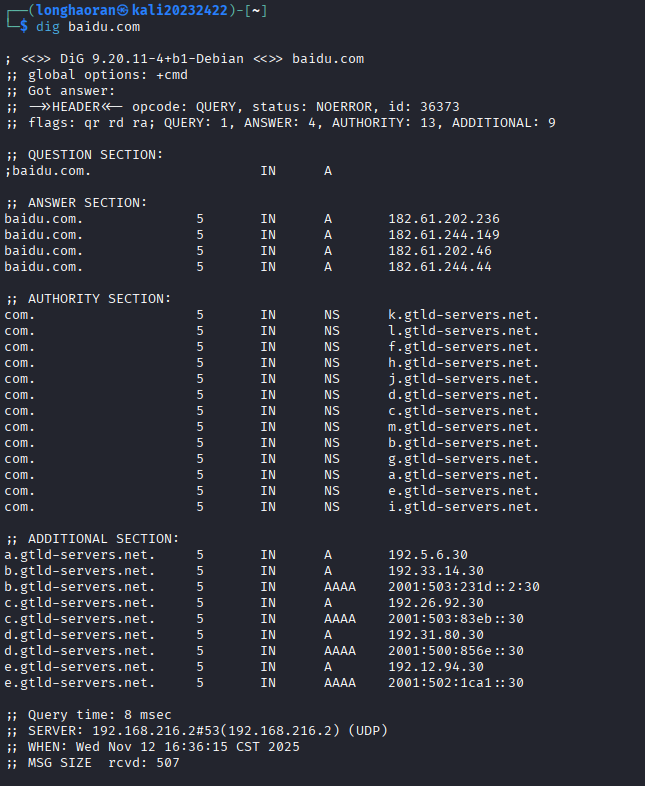This screenshot has height=786, width=645.
Task: Click the NOERROR status text
Action: pos(344,107)
